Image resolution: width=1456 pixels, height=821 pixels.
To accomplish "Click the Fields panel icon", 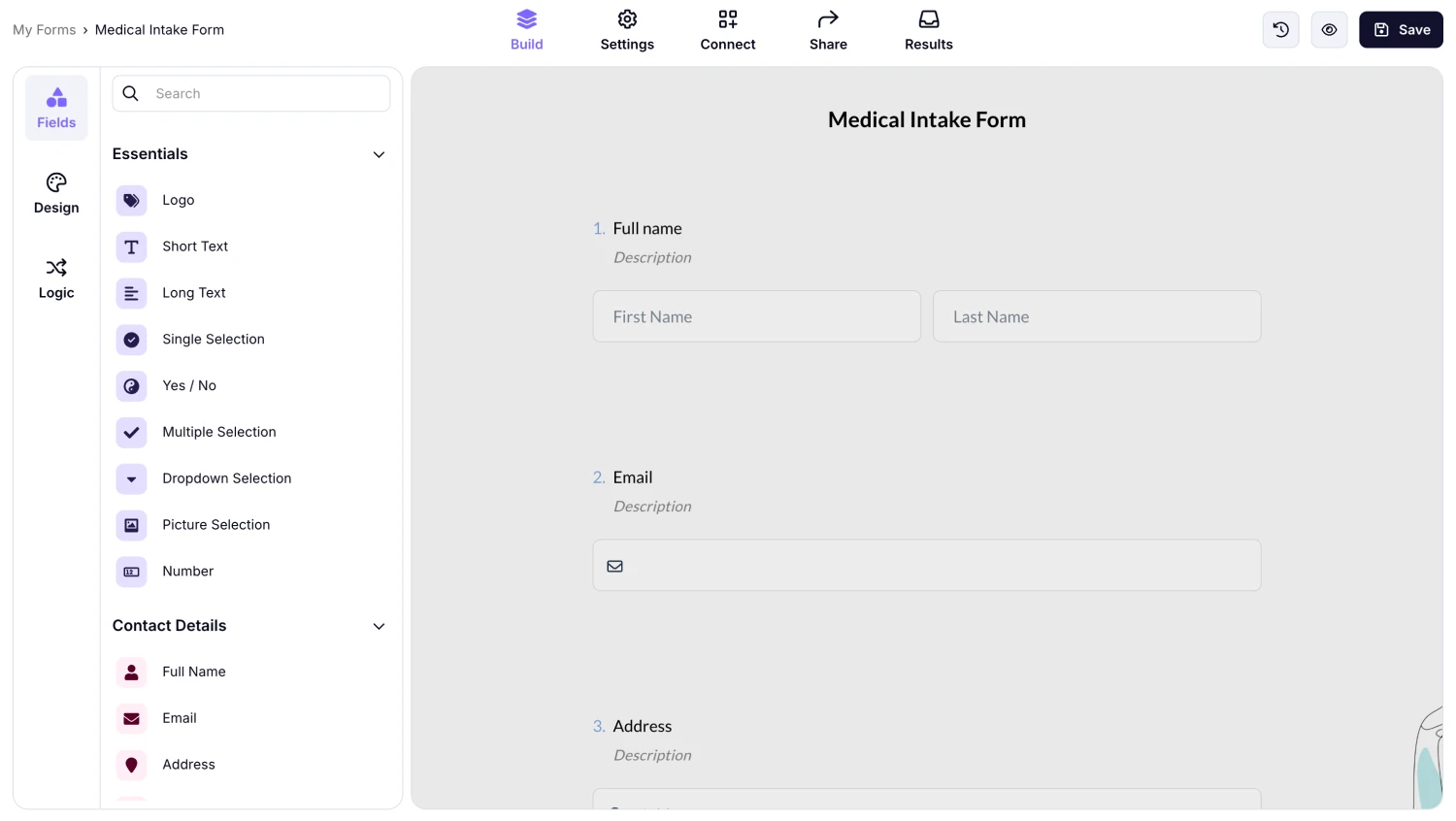I will [55, 107].
